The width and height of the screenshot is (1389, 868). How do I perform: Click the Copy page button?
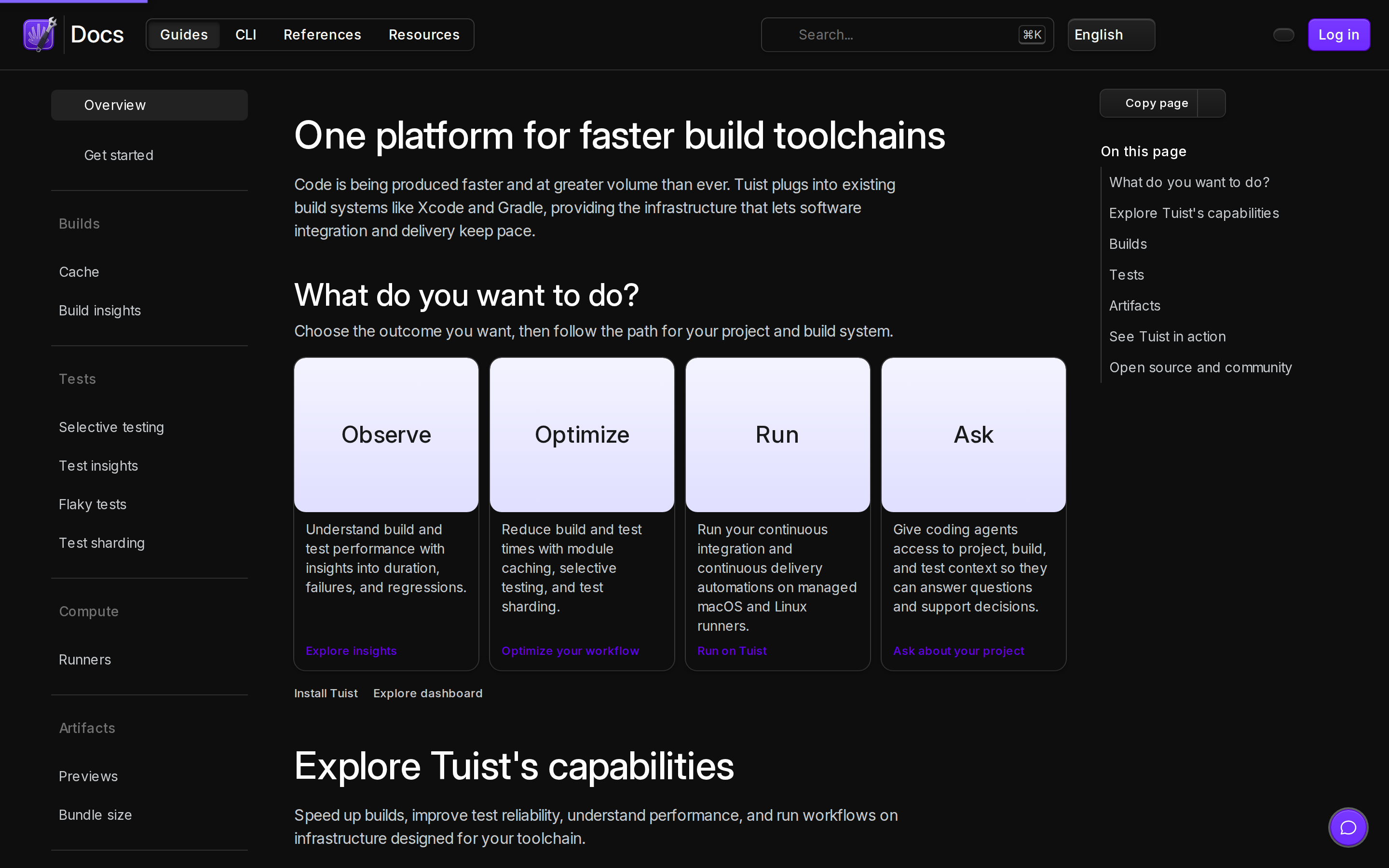click(x=1149, y=103)
